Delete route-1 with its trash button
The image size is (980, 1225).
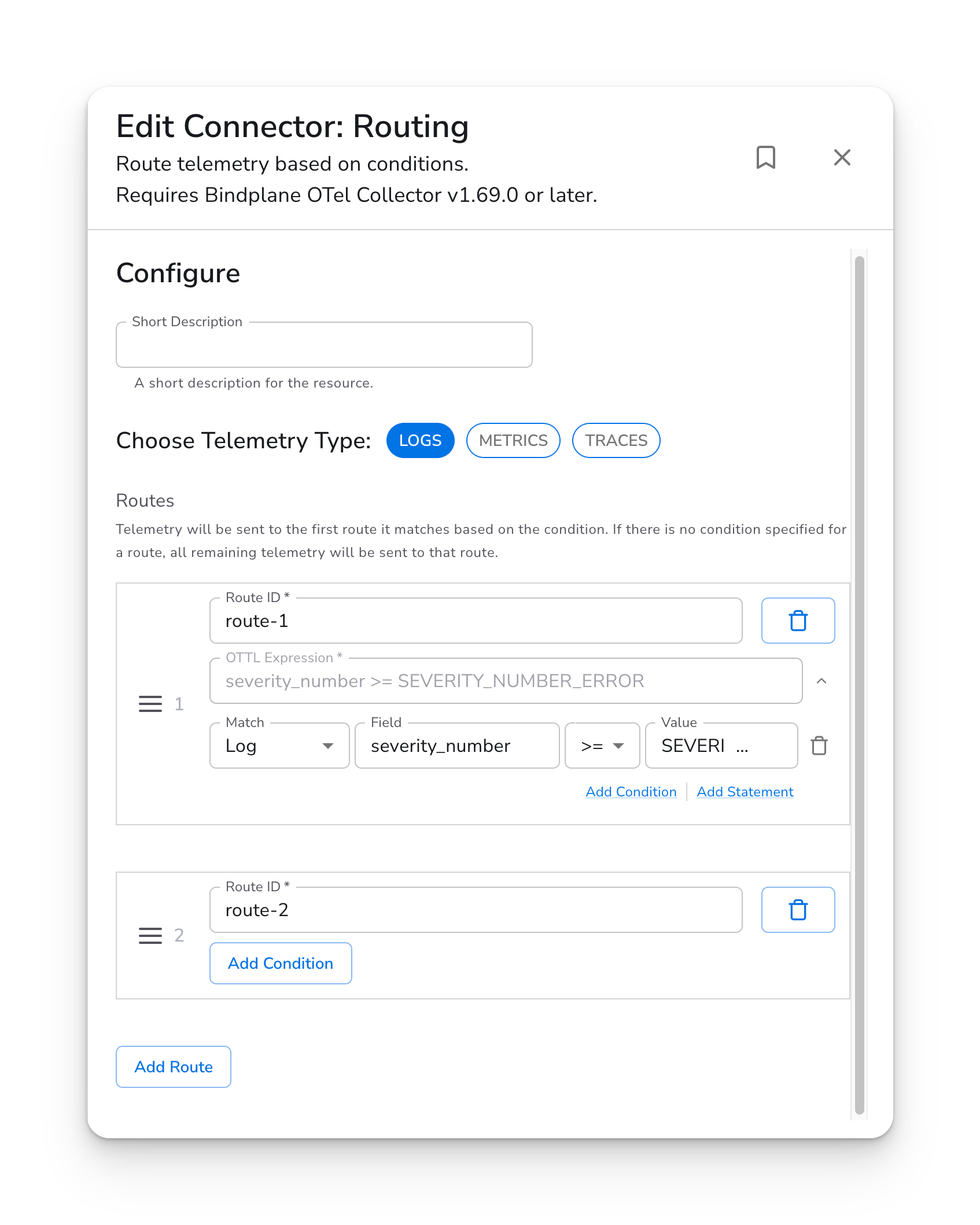798,621
